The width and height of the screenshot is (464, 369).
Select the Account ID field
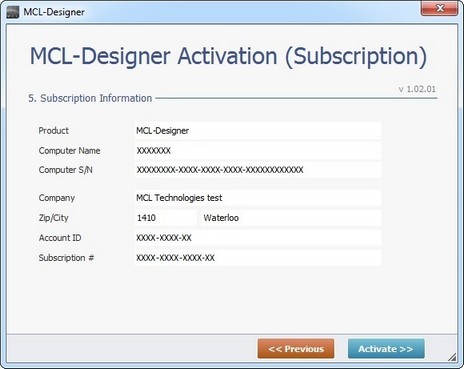pos(258,238)
